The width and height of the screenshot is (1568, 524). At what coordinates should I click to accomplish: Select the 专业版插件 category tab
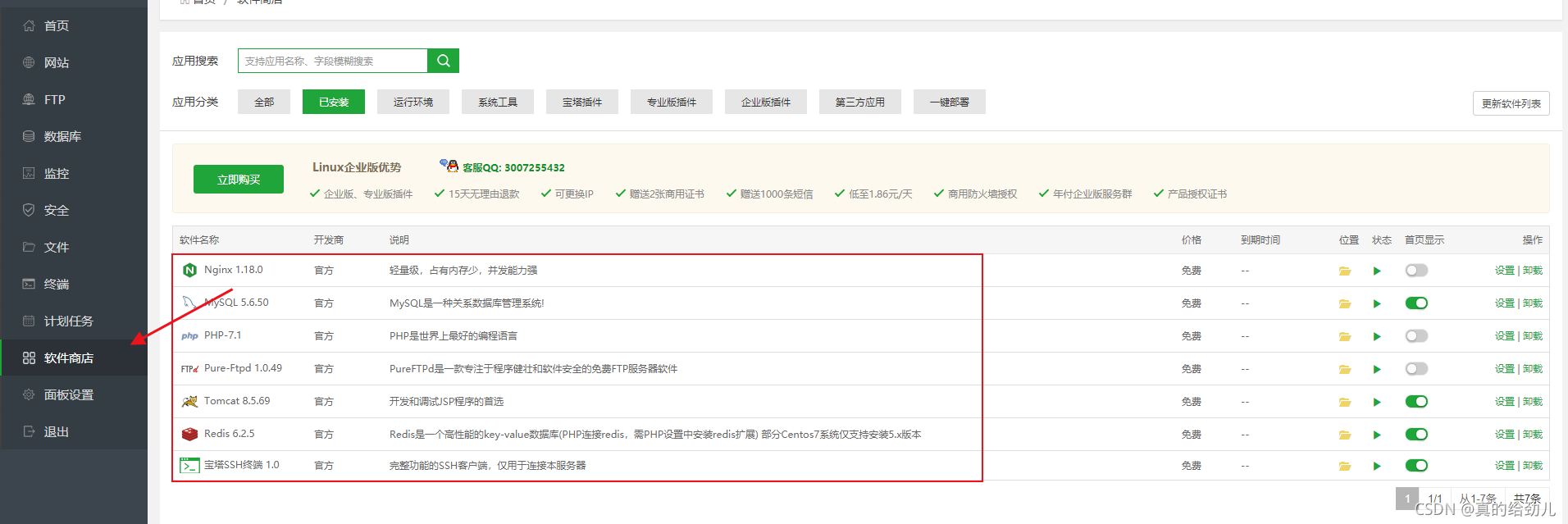(x=672, y=102)
